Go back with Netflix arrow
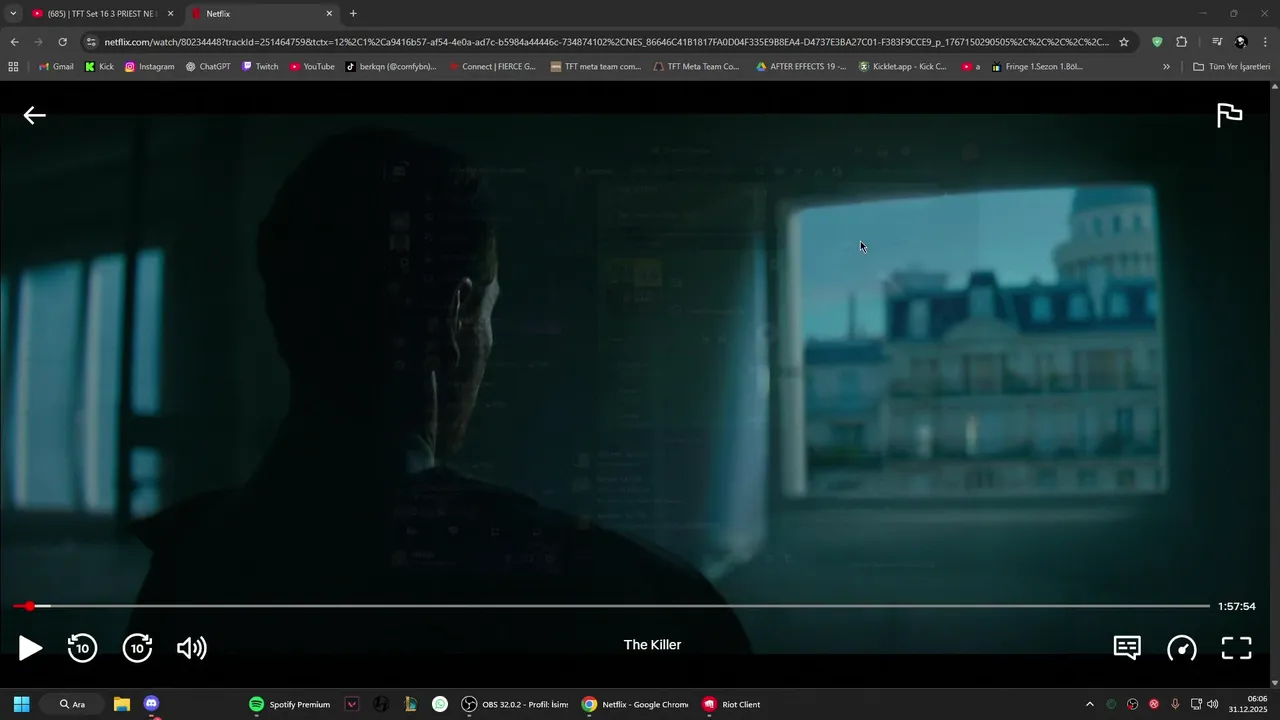This screenshot has width=1280, height=720. (x=35, y=115)
